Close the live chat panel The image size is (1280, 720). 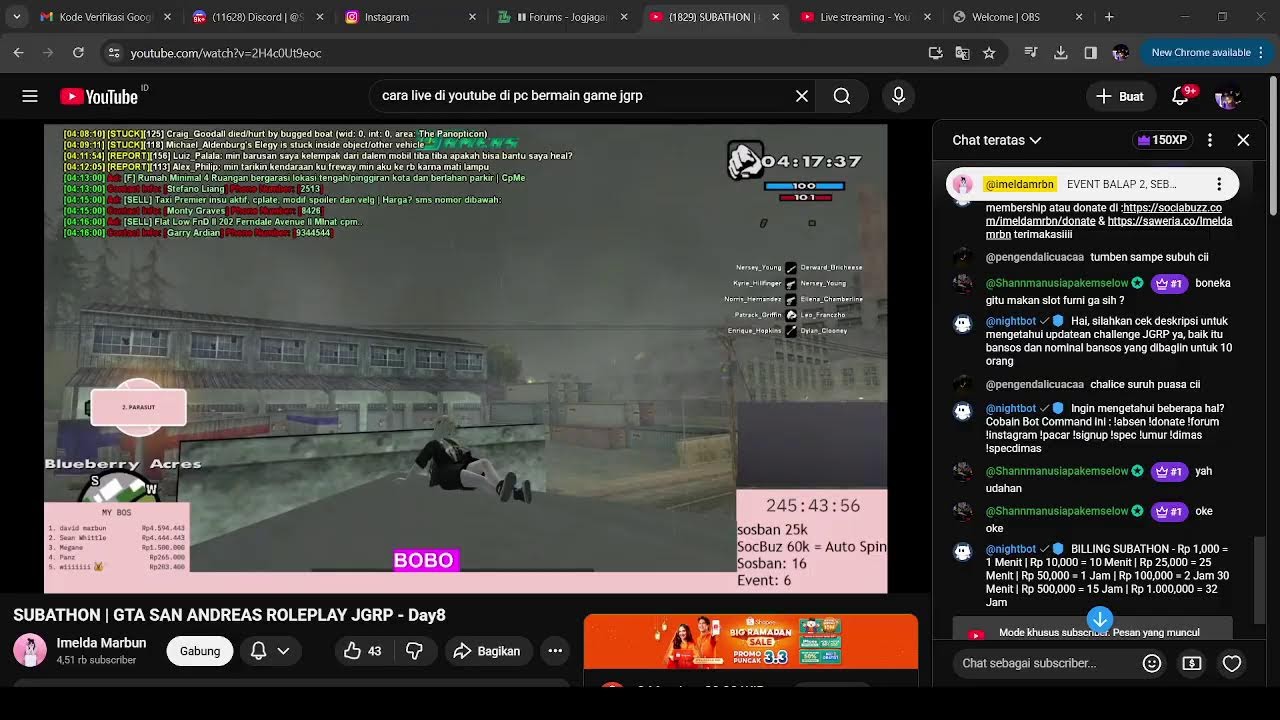coord(1243,140)
